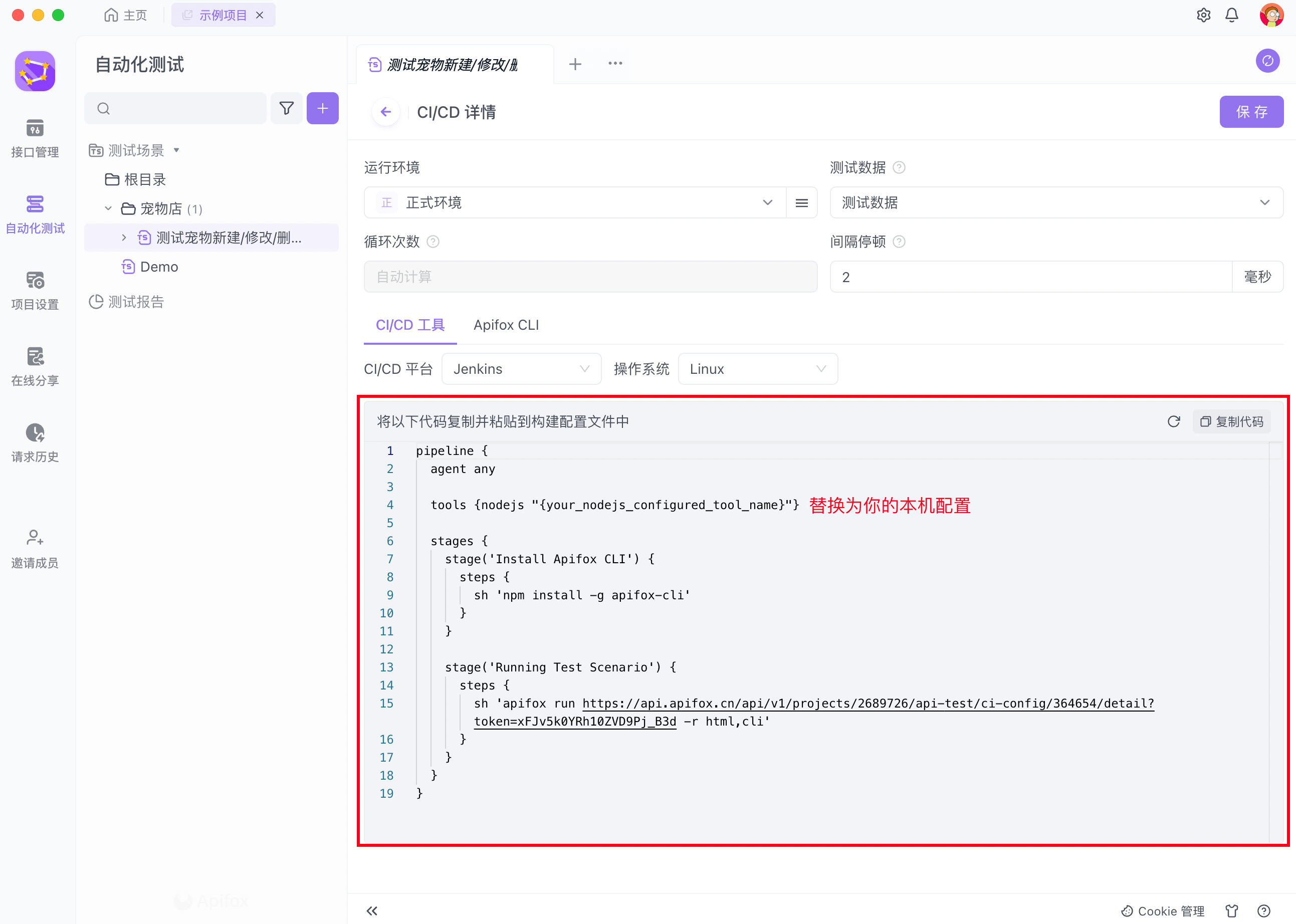Click the 间隔停顿 input field
This screenshot has width=1296, height=924.
point(1030,277)
